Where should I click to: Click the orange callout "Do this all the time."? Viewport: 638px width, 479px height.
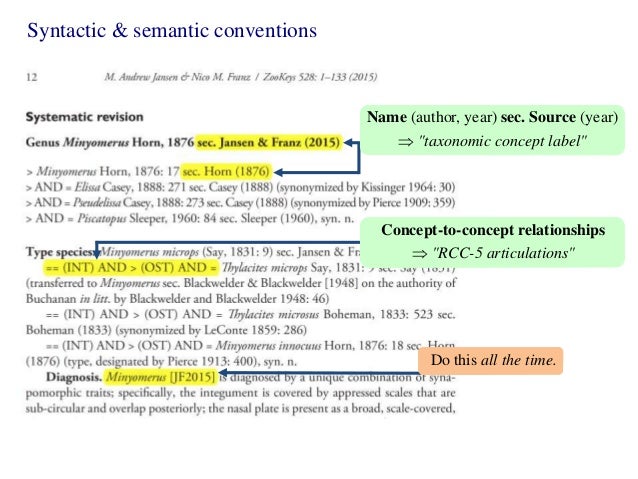(x=491, y=361)
